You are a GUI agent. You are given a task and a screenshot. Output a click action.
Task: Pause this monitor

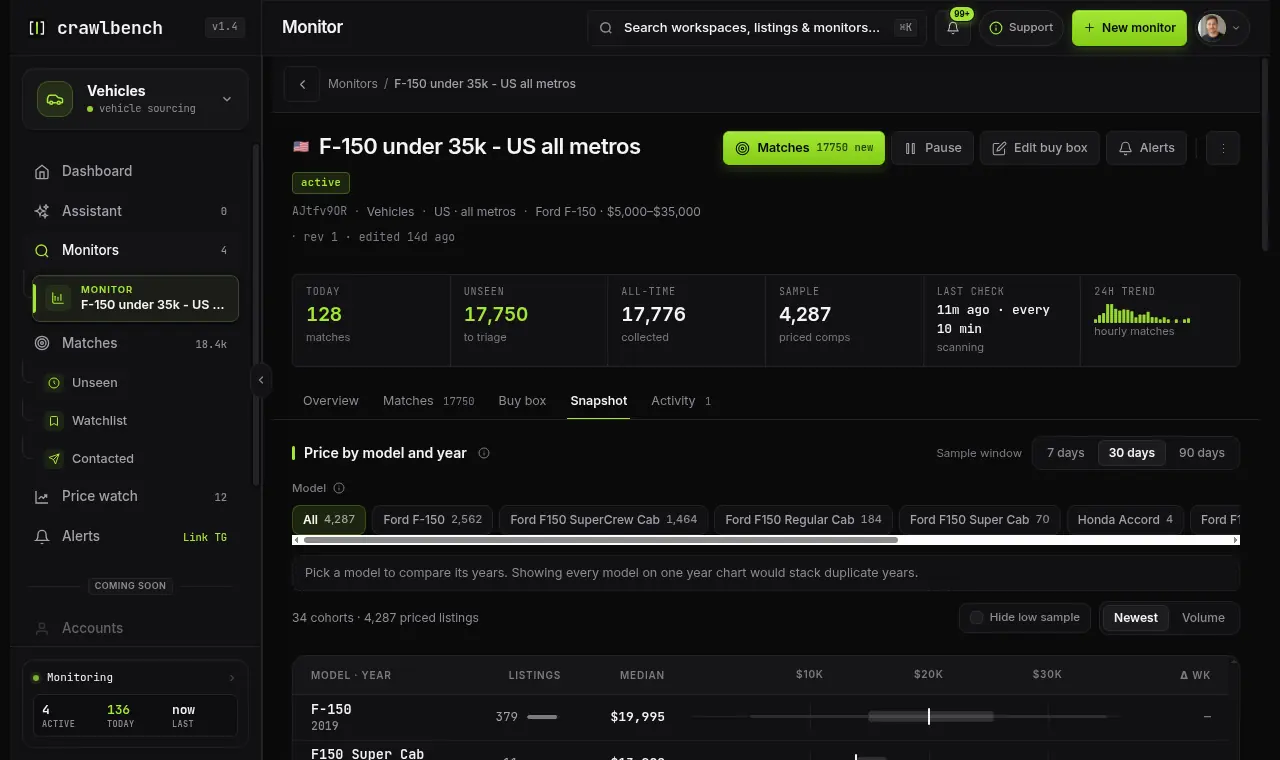[932, 148]
